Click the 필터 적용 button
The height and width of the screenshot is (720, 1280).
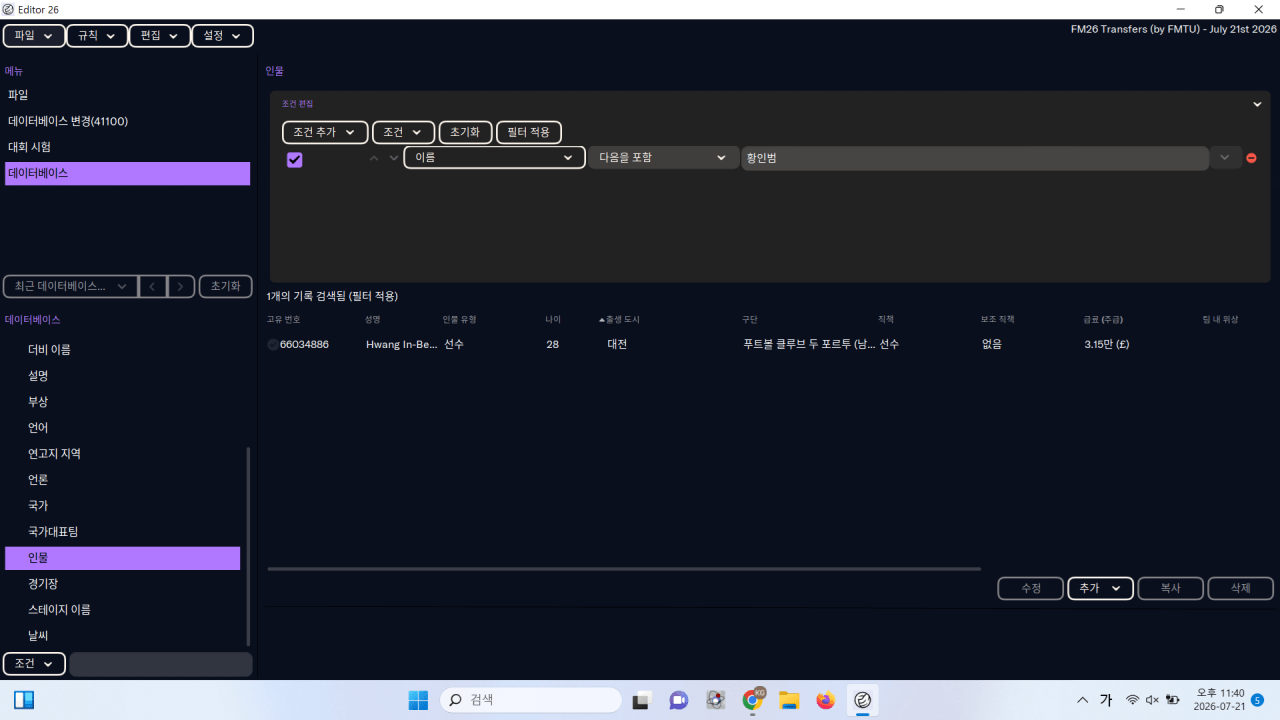[x=529, y=132]
